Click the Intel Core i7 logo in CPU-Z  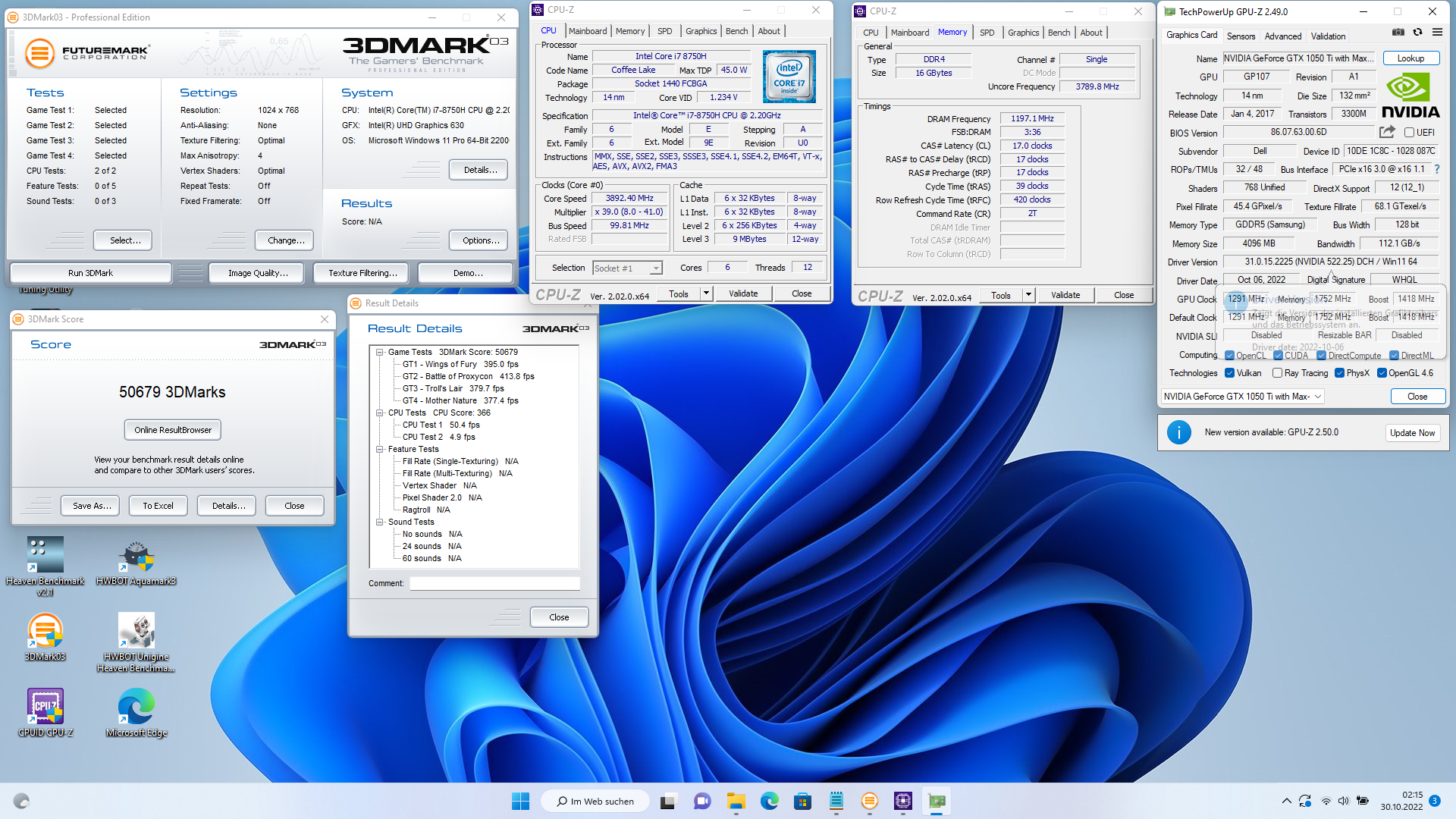coord(789,77)
